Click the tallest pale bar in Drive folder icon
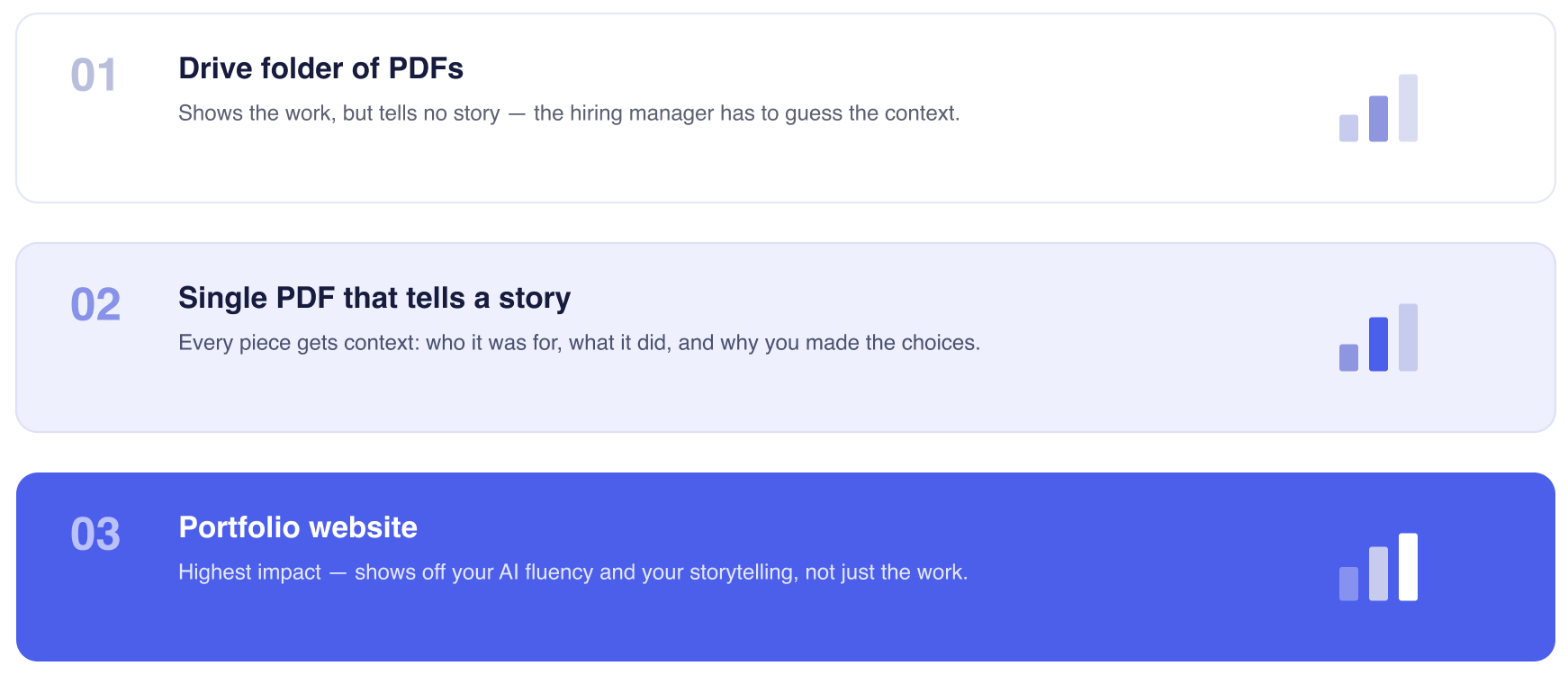1568x675 pixels. pos(1408,108)
